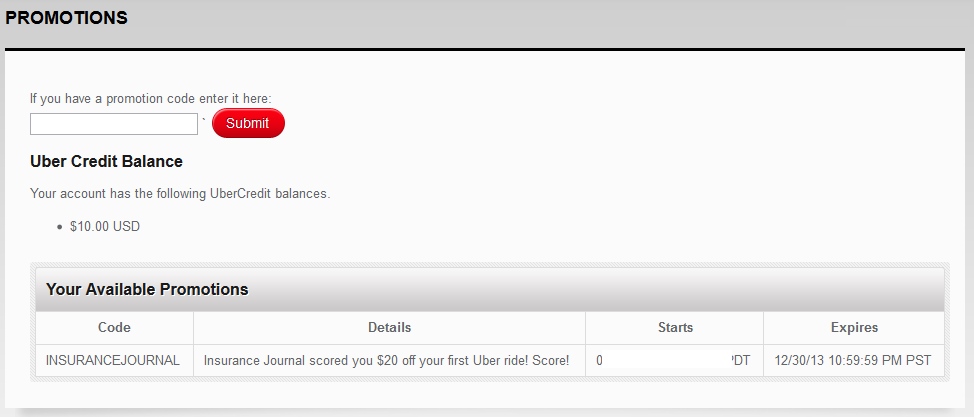Click the Your Available Promotions panel header
Viewport: 974px width, 417px height.
[147, 289]
